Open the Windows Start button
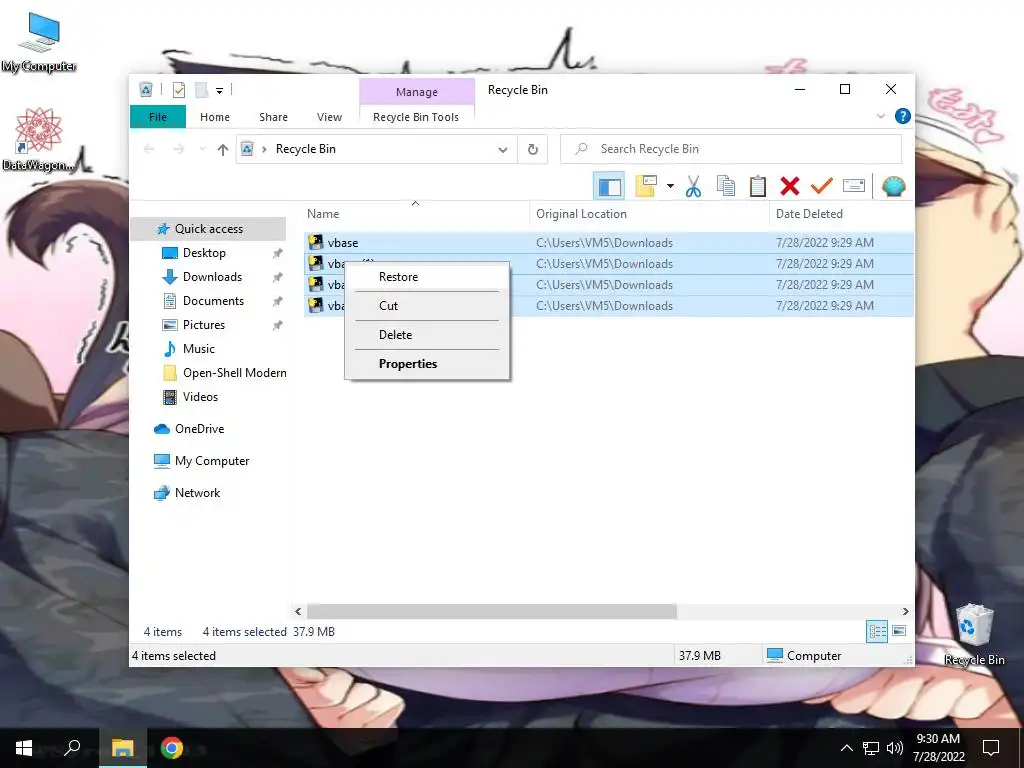The image size is (1024, 768). 24,748
